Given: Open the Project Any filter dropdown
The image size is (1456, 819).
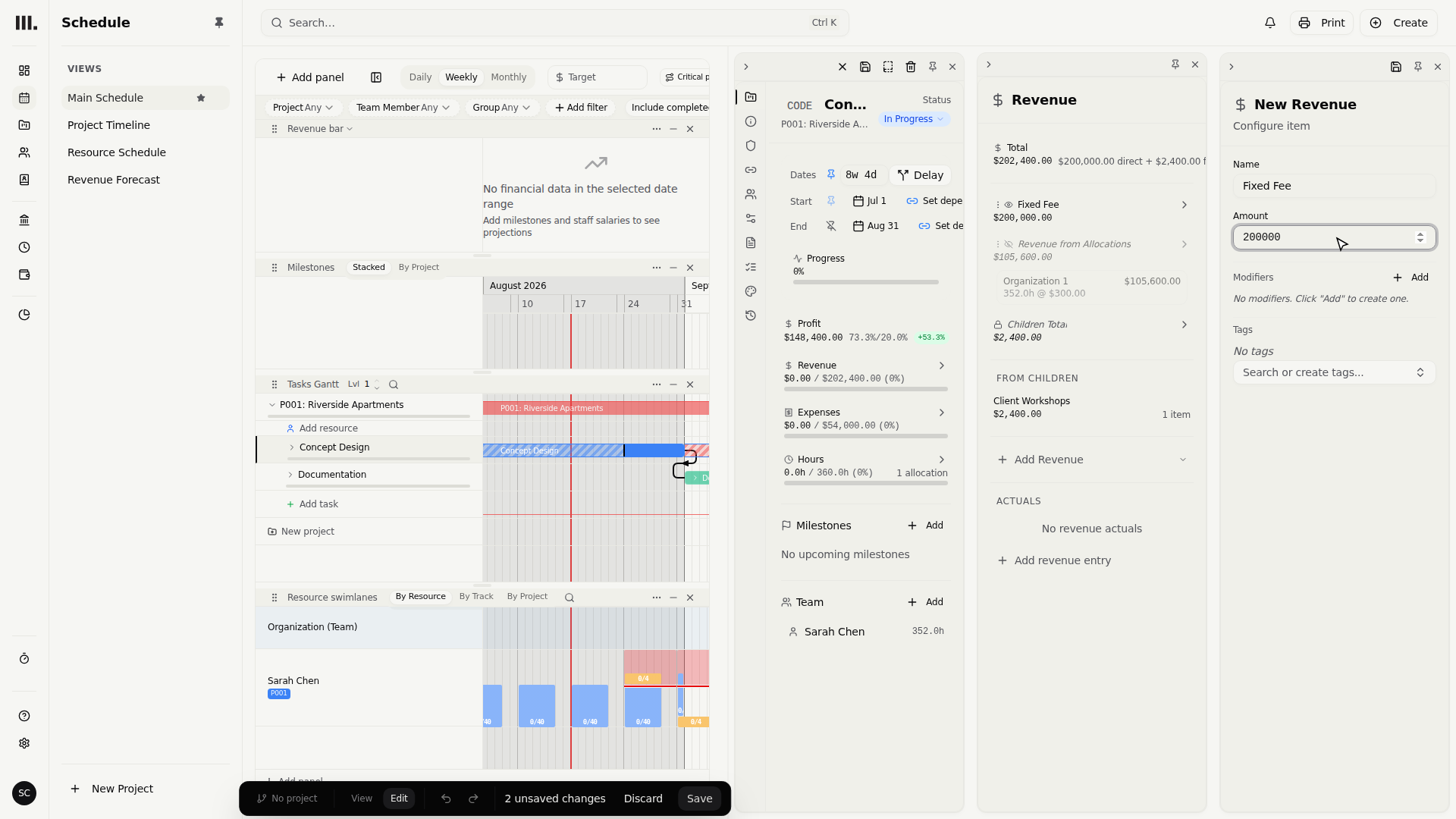Looking at the screenshot, I should 303,108.
